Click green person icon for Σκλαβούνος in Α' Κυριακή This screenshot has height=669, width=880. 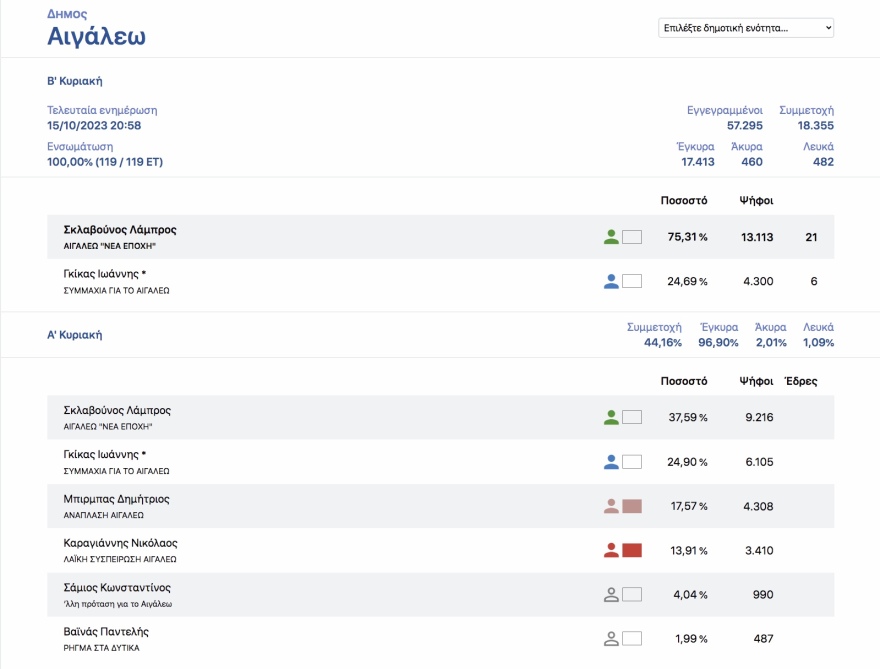(x=611, y=417)
